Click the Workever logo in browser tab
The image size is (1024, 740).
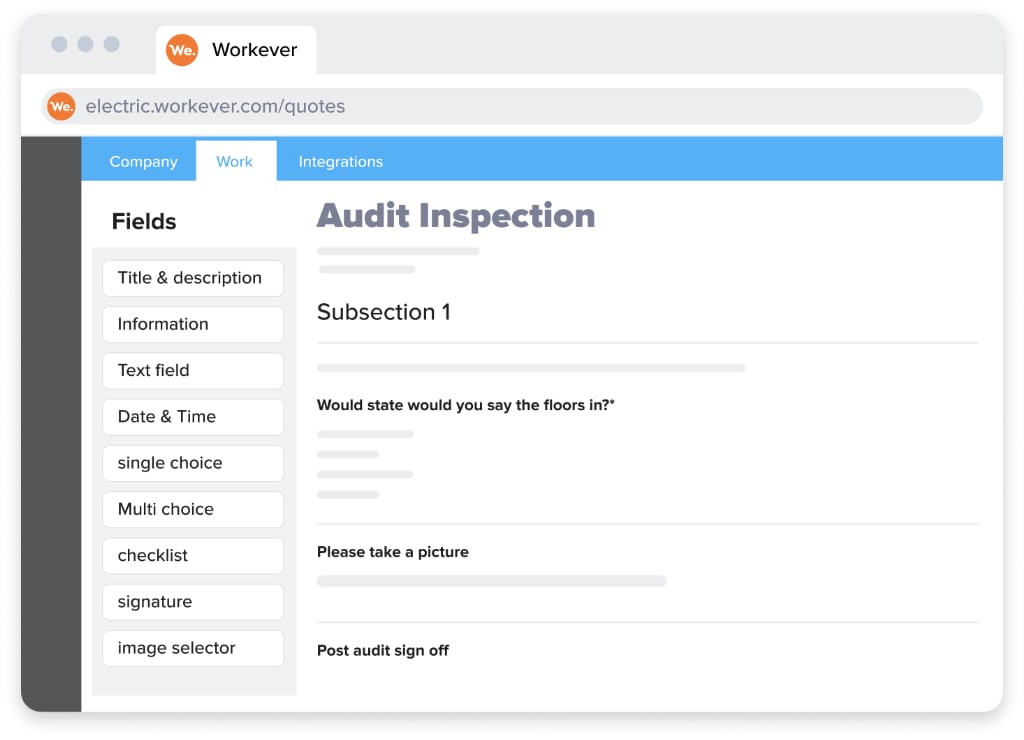coord(182,50)
